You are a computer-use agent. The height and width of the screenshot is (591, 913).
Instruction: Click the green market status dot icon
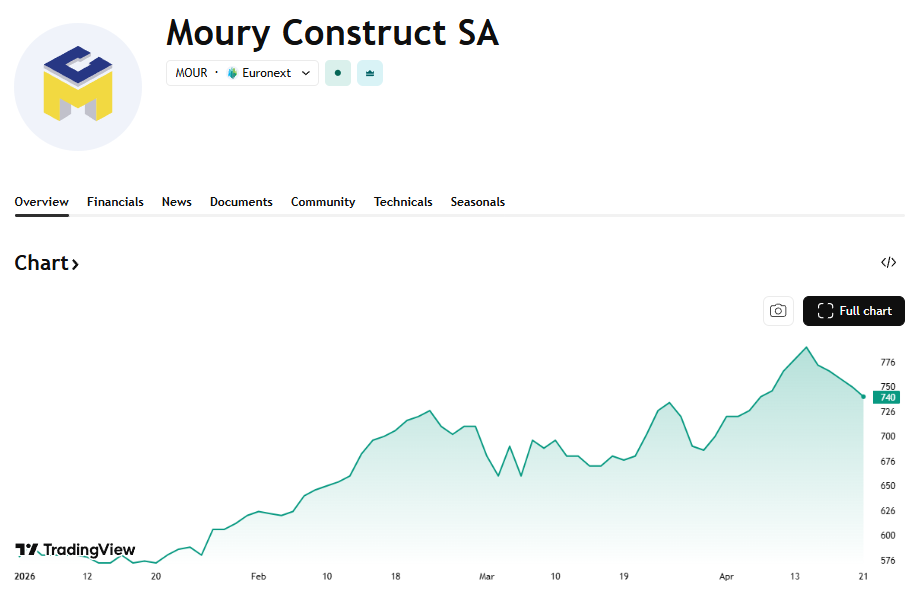click(338, 73)
